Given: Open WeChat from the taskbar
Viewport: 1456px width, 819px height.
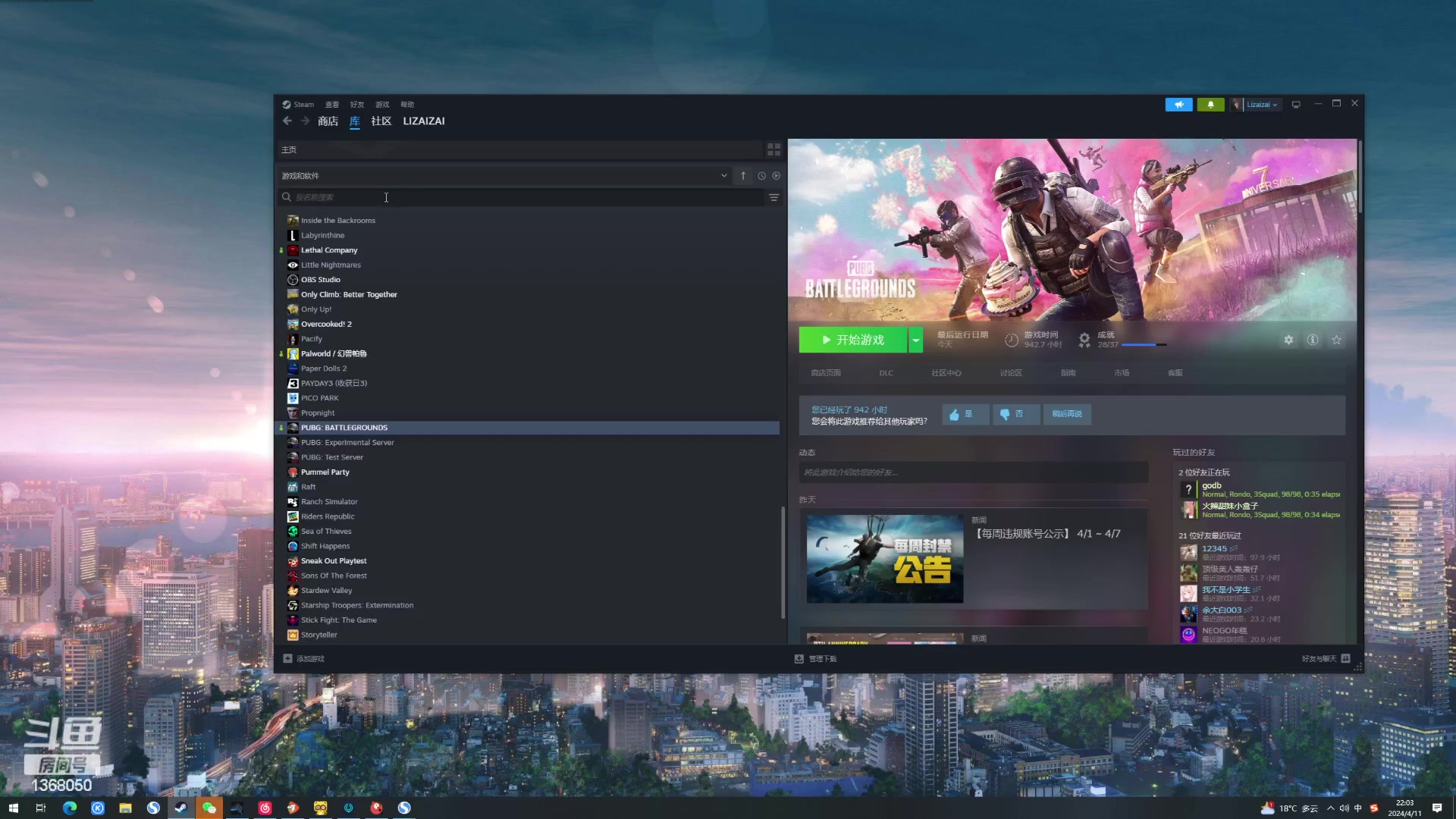Looking at the screenshot, I should (x=209, y=808).
